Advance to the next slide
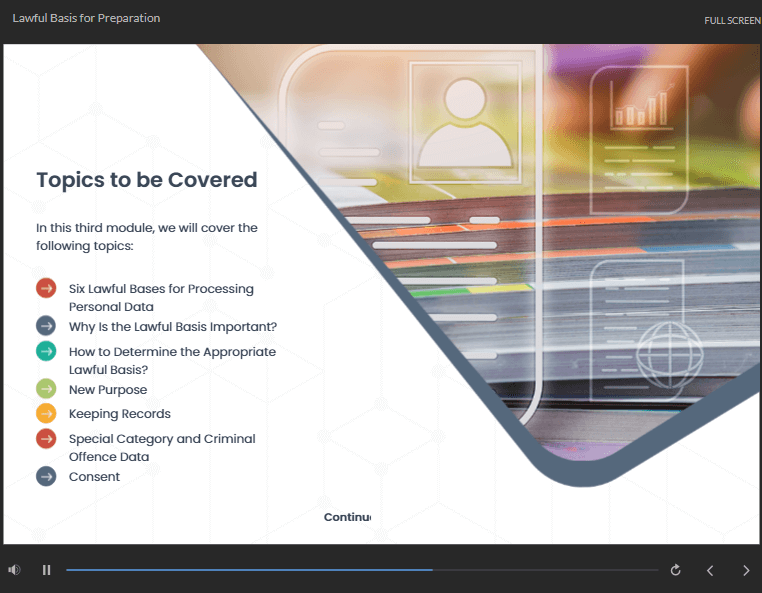The image size is (762, 593). pos(745,570)
